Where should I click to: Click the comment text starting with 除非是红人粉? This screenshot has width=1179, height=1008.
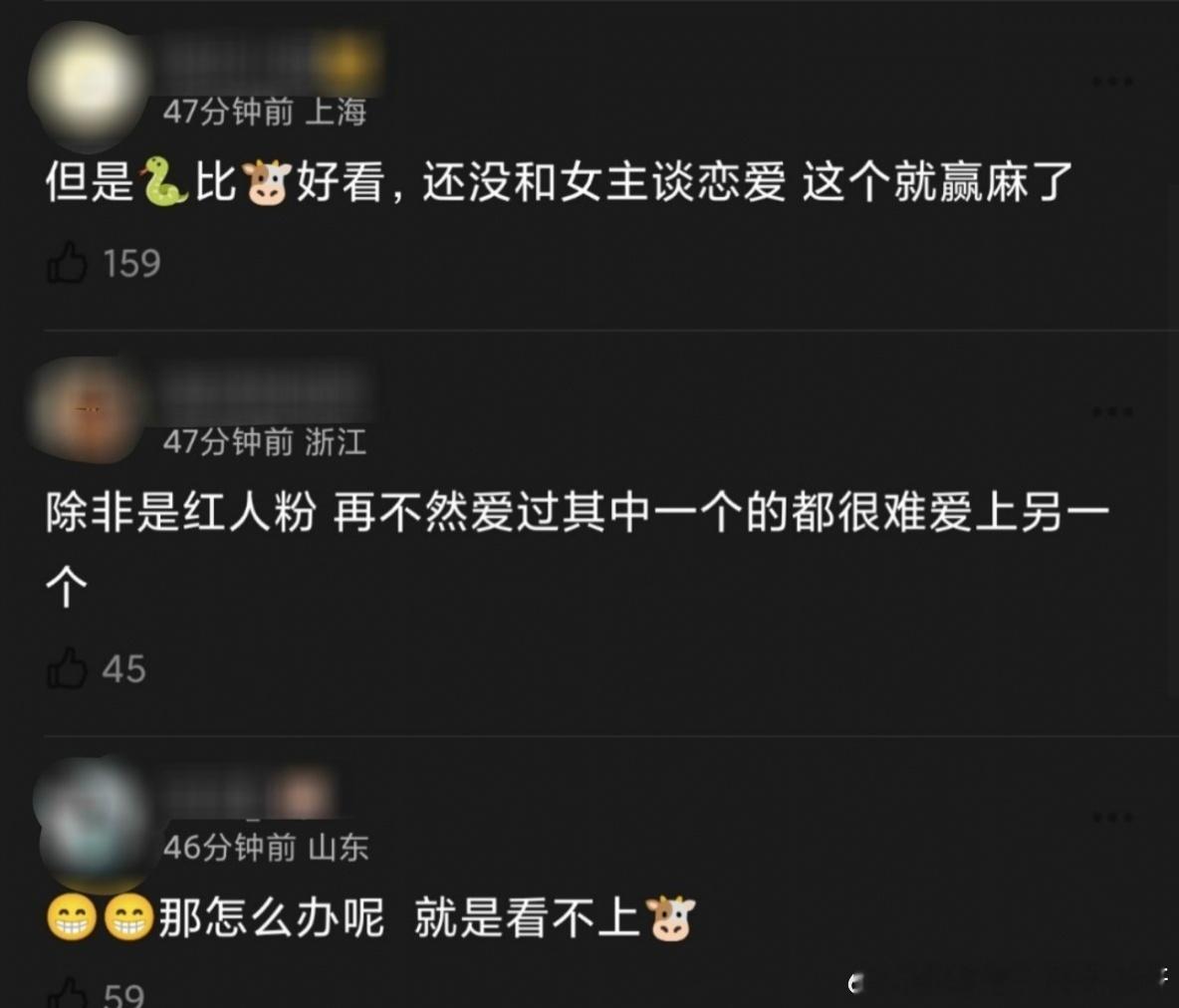pyautogui.click(x=578, y=549)
